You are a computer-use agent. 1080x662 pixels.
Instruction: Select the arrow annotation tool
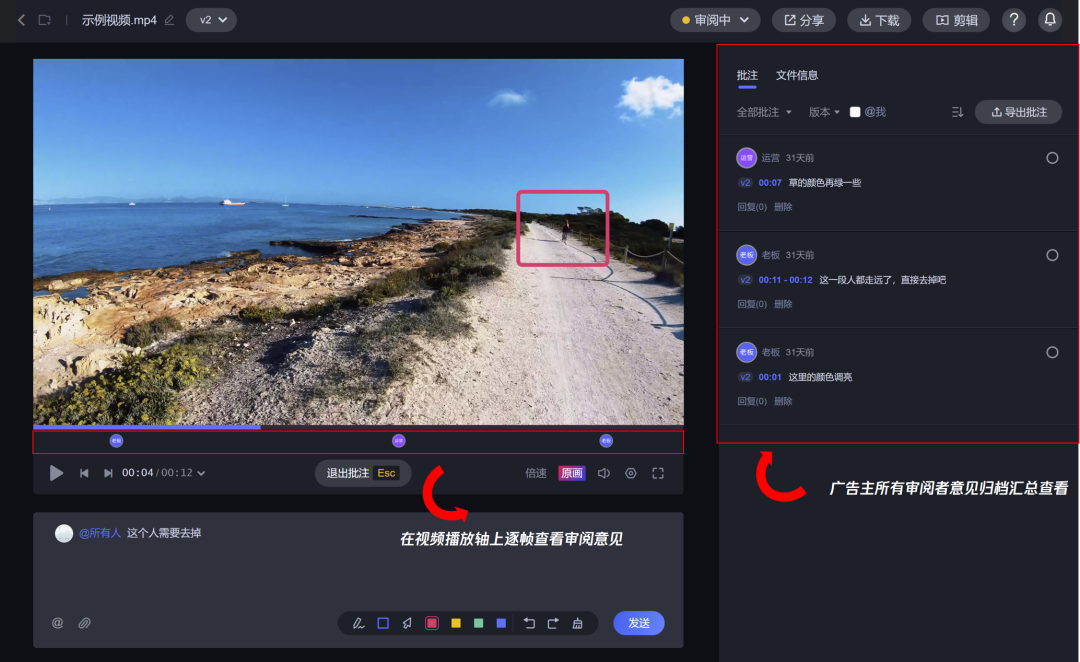pos(407,623)
